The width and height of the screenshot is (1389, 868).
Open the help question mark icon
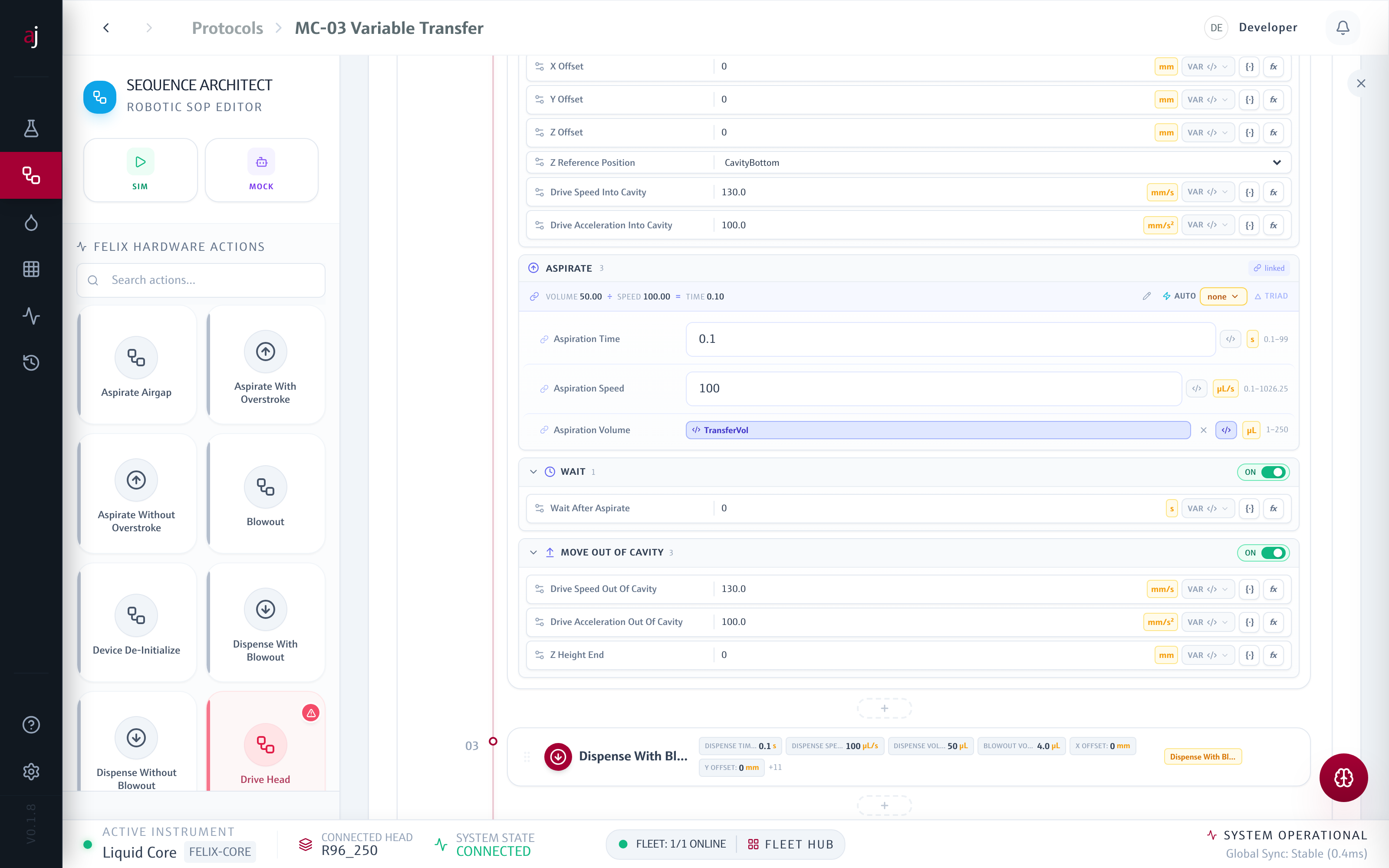[31, 724]
